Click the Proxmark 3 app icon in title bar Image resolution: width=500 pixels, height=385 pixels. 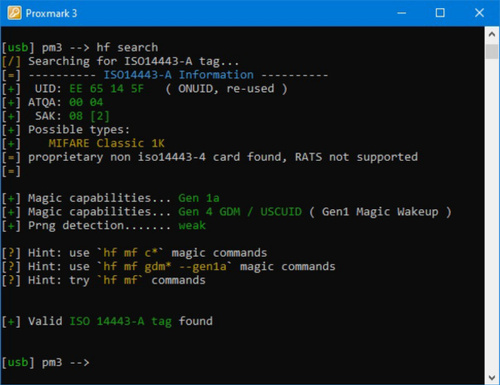pos(14,13)
